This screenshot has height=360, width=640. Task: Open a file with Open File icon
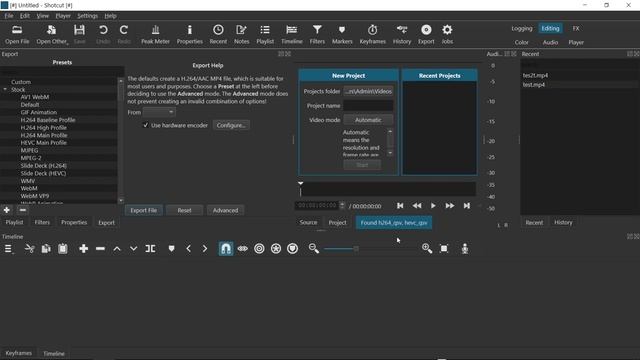tap(17, 34)
